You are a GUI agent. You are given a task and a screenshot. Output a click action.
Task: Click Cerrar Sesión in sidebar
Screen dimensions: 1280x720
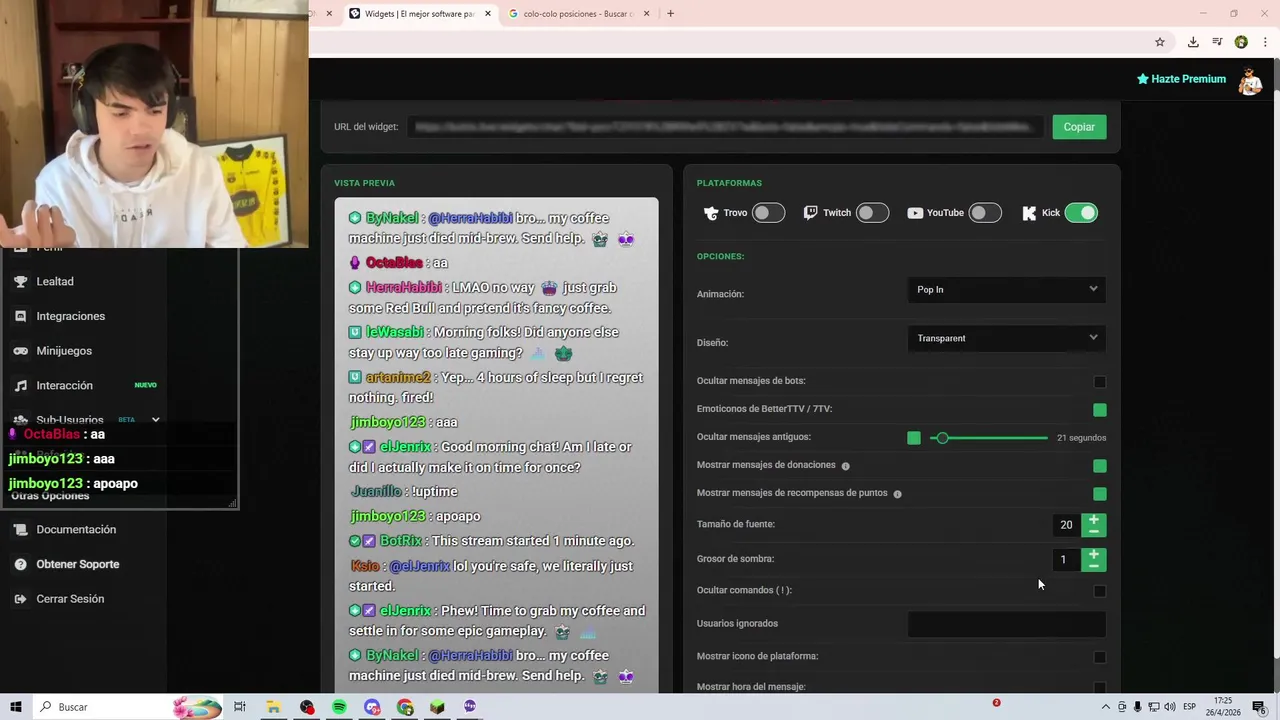(x=70, y=599)
